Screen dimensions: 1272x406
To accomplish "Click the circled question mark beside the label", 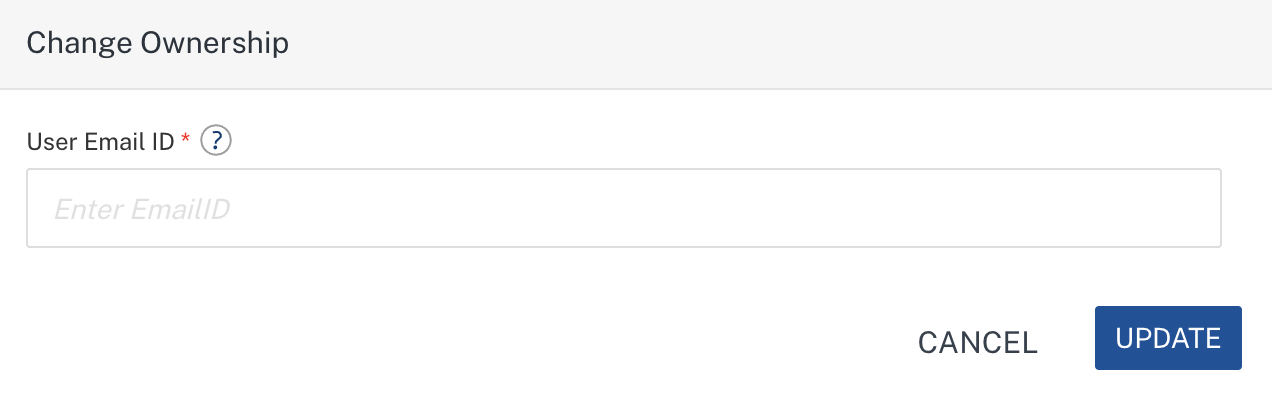I will (216, 141).
